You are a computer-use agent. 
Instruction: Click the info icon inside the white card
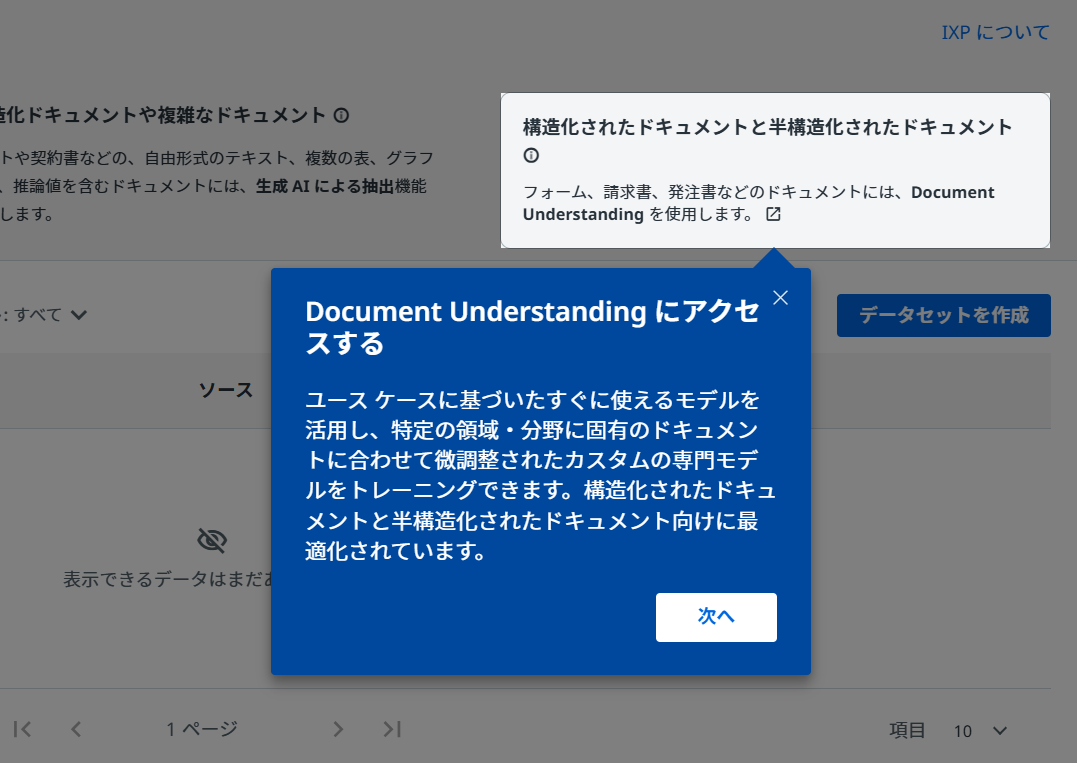pos(530,156)
